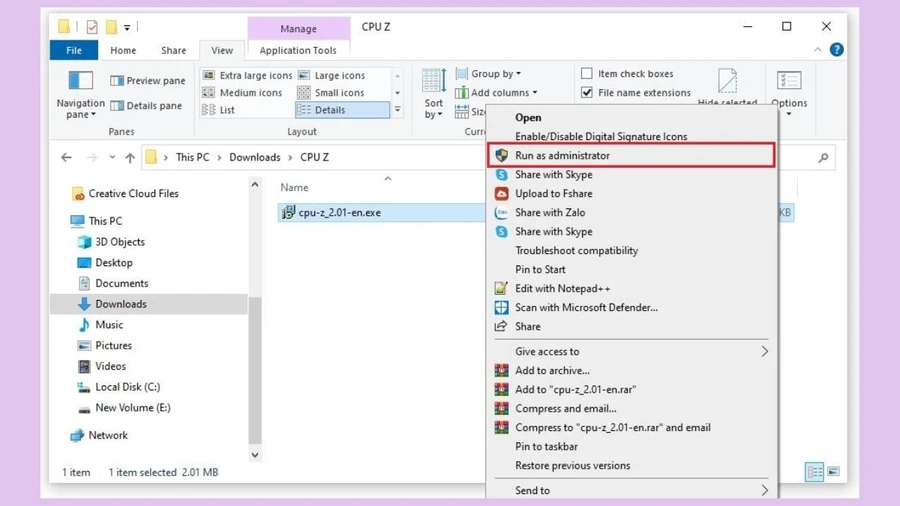Click the Properties checkmark icon in title bar
The width and height of the screenshot is (900, 506).
pos(92,27)
